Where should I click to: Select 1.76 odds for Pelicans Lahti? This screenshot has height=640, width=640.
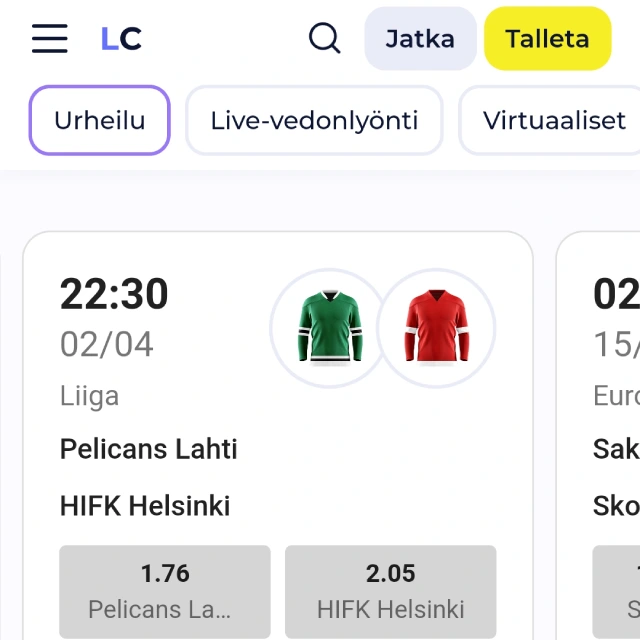point(165,591)
